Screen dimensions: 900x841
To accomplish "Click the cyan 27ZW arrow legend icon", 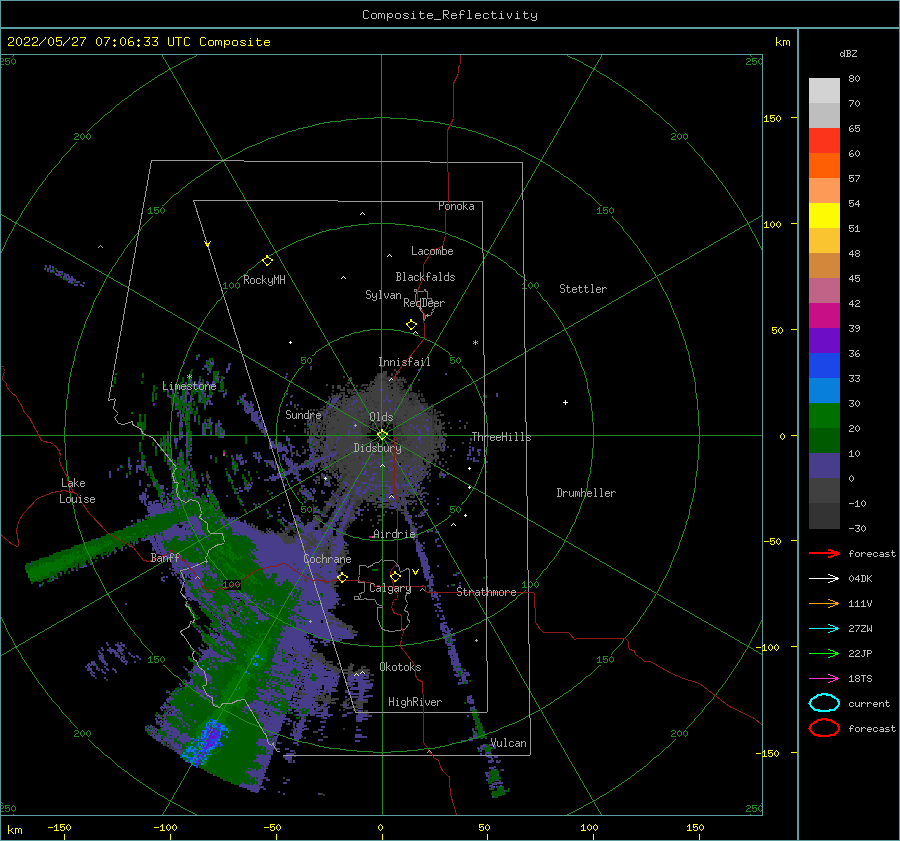I will [824, 629].
